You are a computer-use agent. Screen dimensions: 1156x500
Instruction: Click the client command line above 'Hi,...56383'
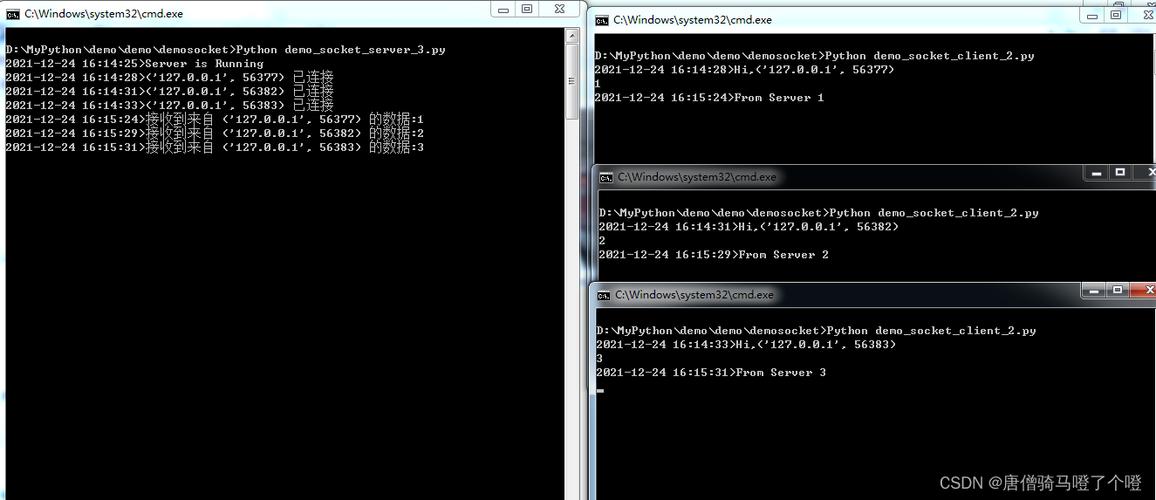[816, 331]
